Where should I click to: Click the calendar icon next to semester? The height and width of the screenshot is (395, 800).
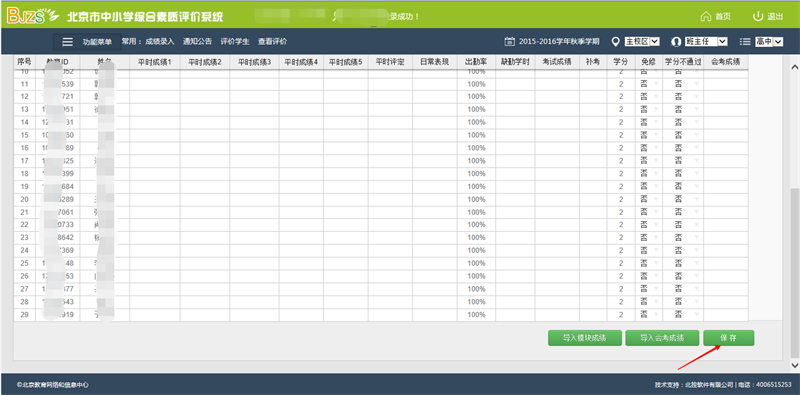509,41
